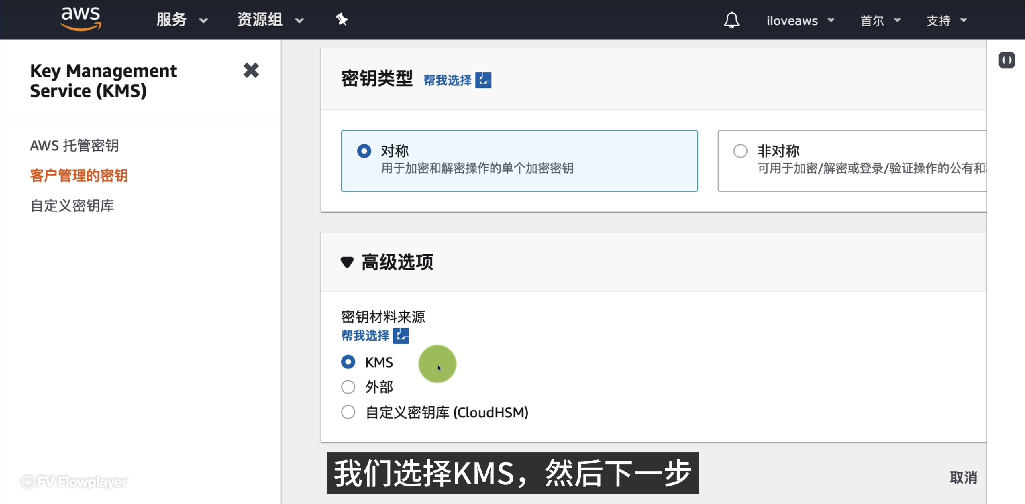This screenshot has width=1025, height=504.
Task: Click 帮我选择 link under 密钥材料来源
Action: click(365, 335)
